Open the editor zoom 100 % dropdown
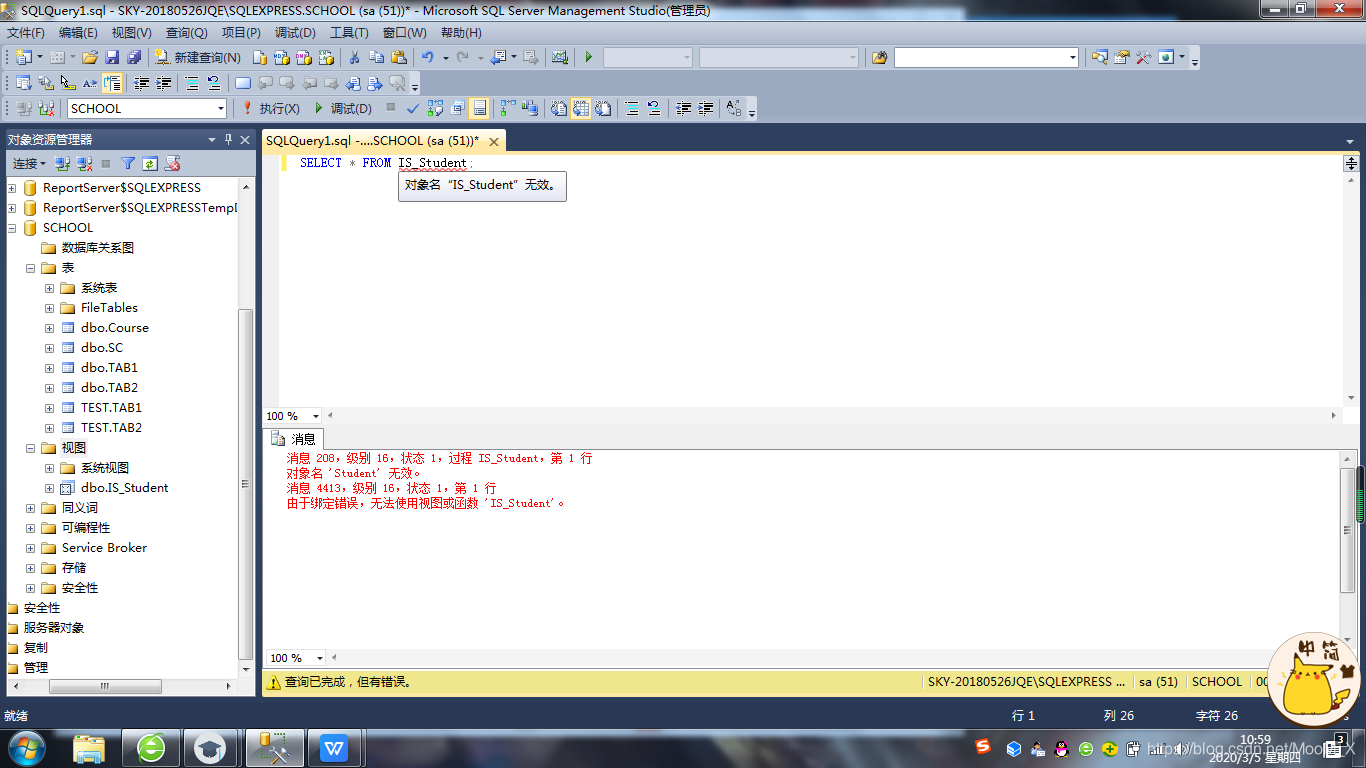This screenshot has width=1366, height=768. click(x=316, y=416)
